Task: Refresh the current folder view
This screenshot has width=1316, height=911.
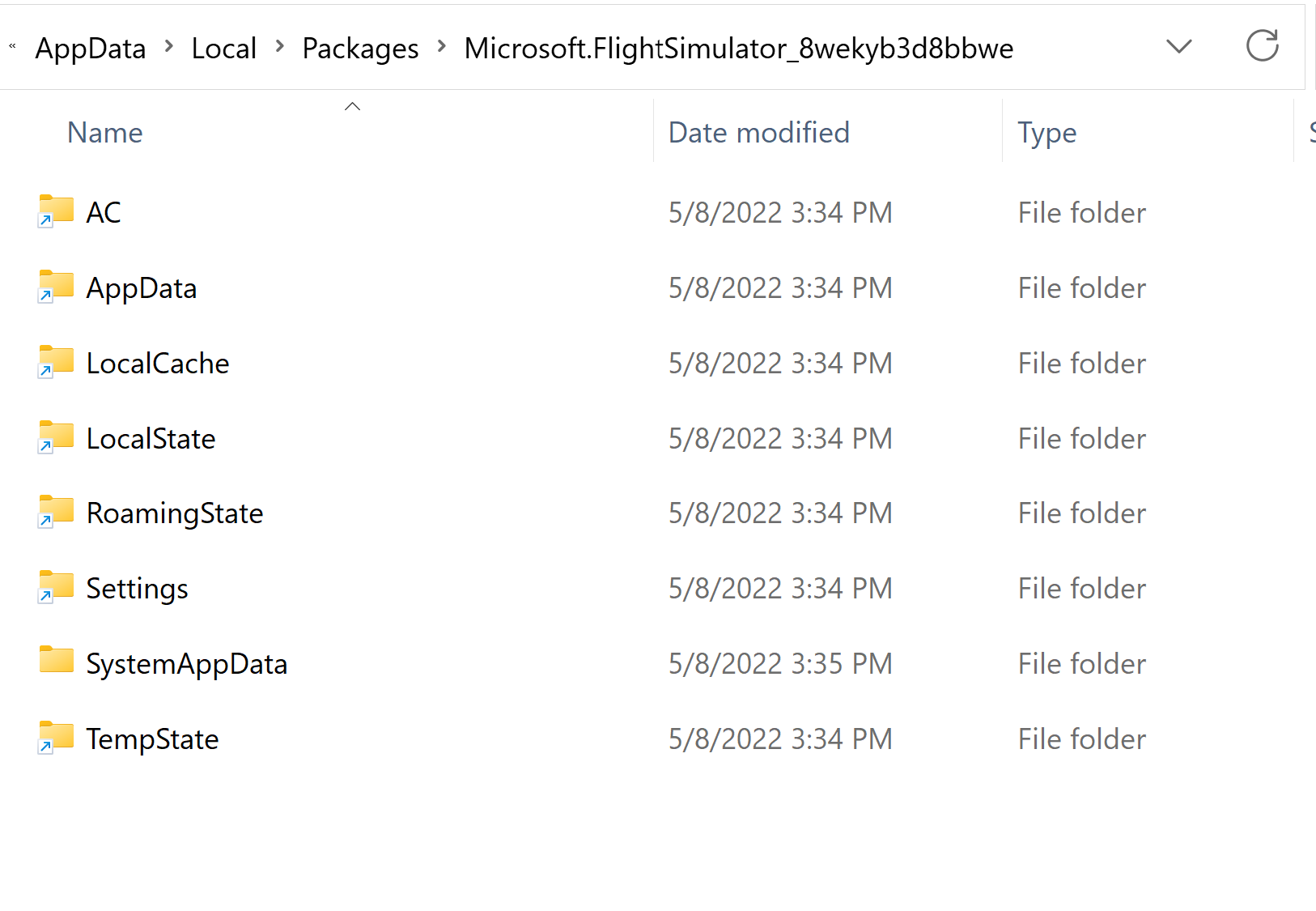Action: [1262, 46]
